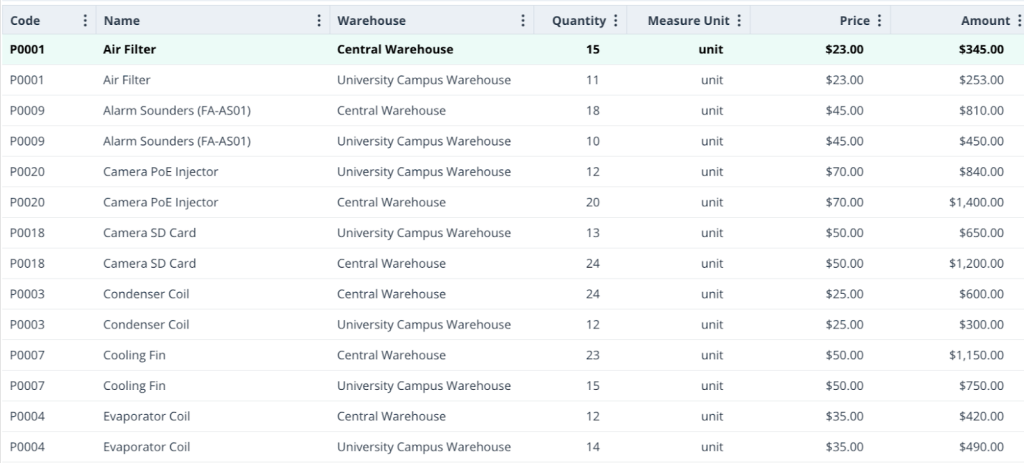Sort by the Code column header
Screen dimensions: 1024x463
point(25,21)
